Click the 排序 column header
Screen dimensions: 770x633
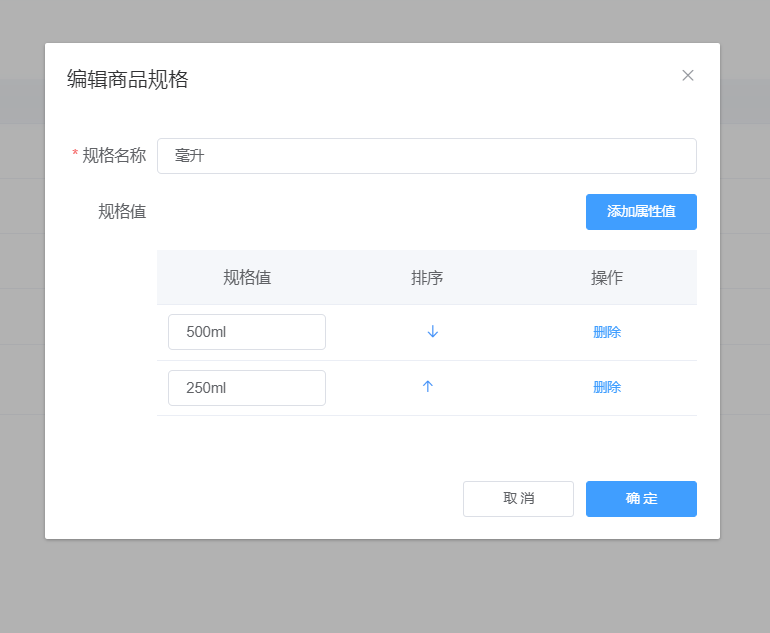[x=427, y=277]
